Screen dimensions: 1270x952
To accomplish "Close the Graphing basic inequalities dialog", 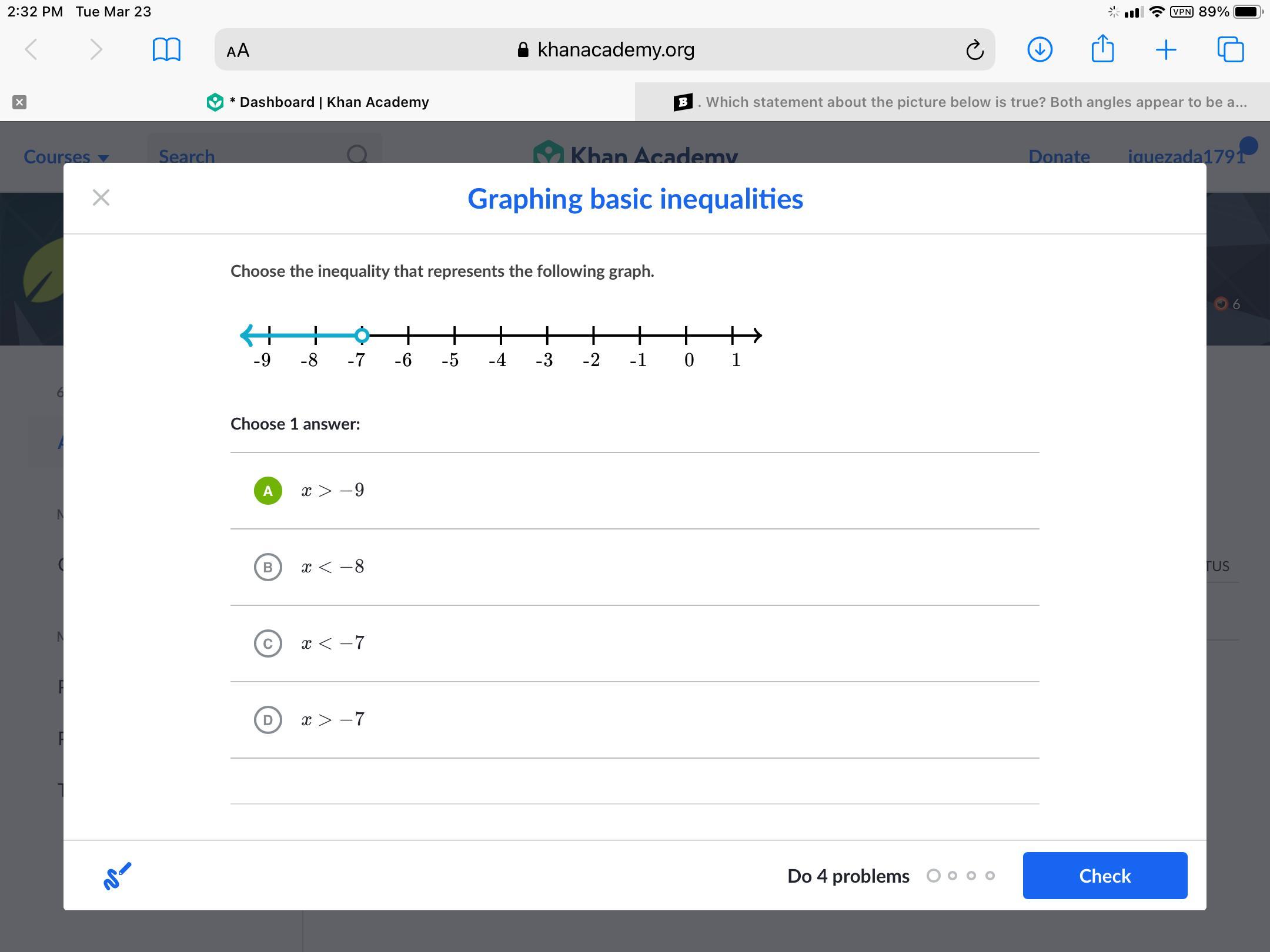I will (101, 198).
